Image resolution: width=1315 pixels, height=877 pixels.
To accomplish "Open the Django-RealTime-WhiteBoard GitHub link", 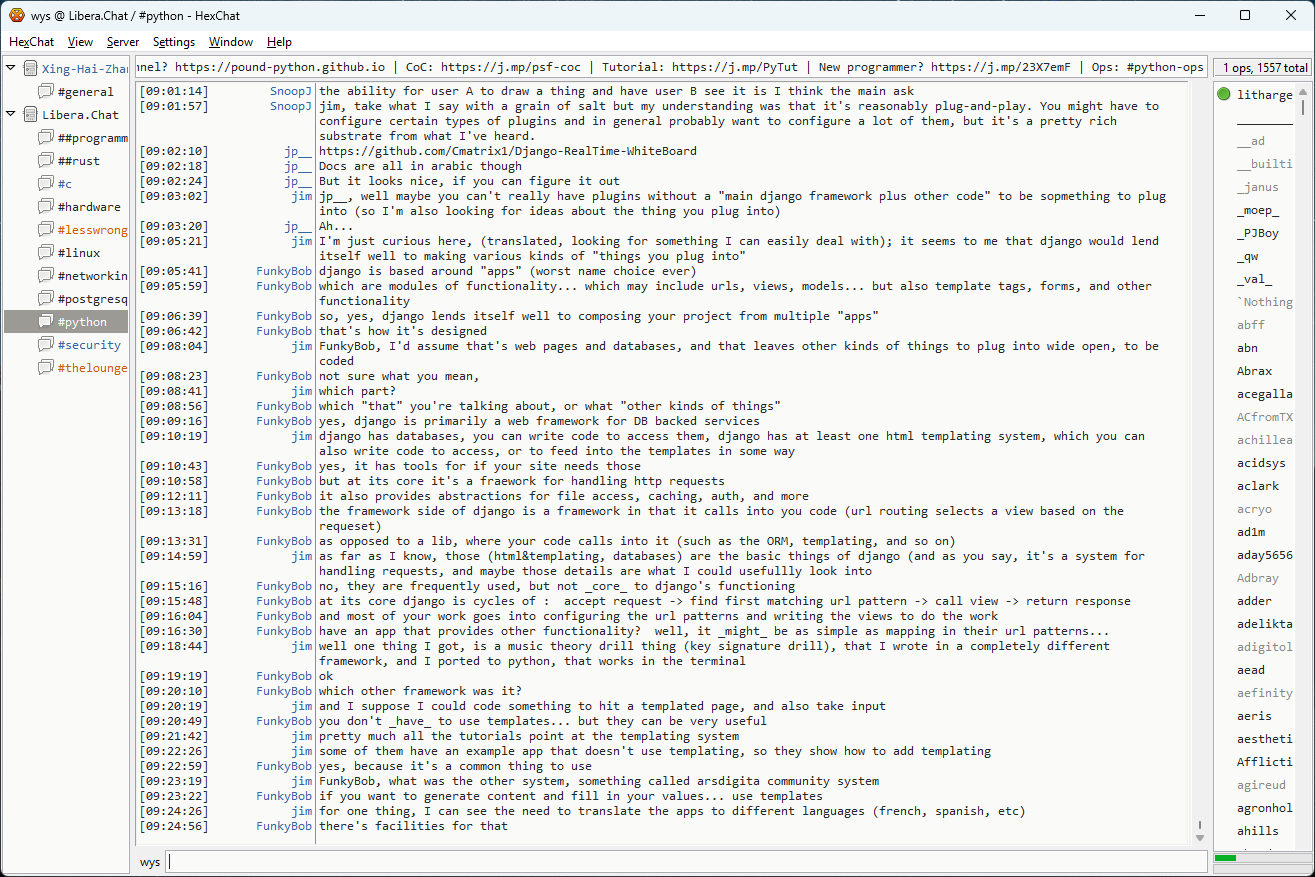I will pos(507,151).
